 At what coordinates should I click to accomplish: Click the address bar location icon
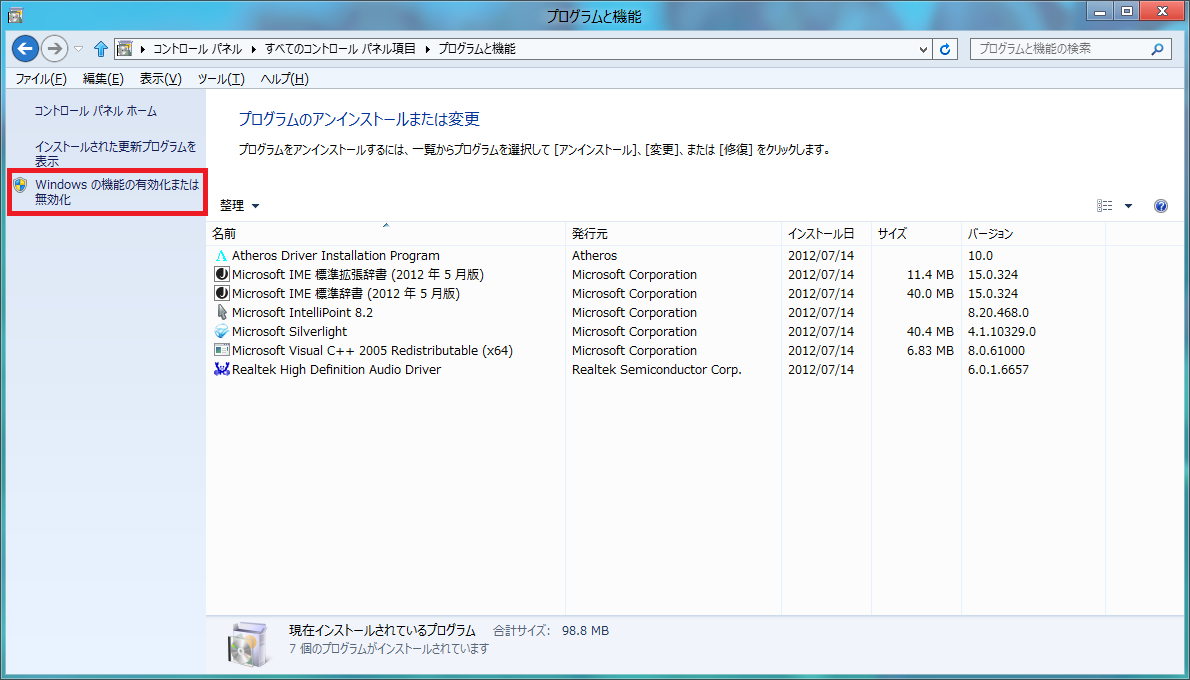(x=125, y=49)
